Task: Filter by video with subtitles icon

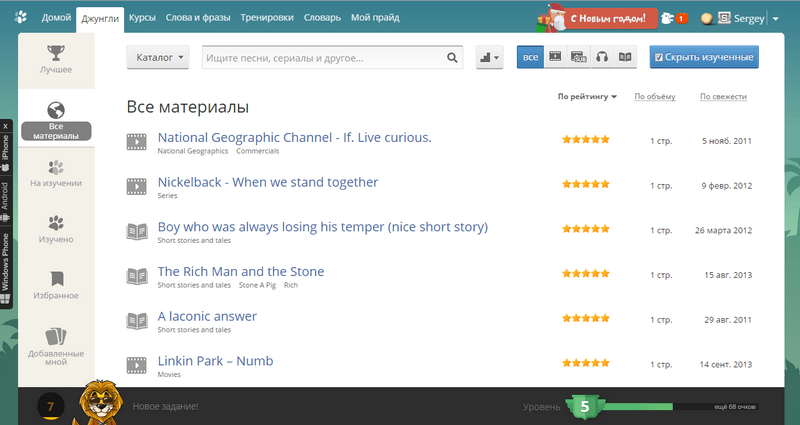Action: click(579, 57)
